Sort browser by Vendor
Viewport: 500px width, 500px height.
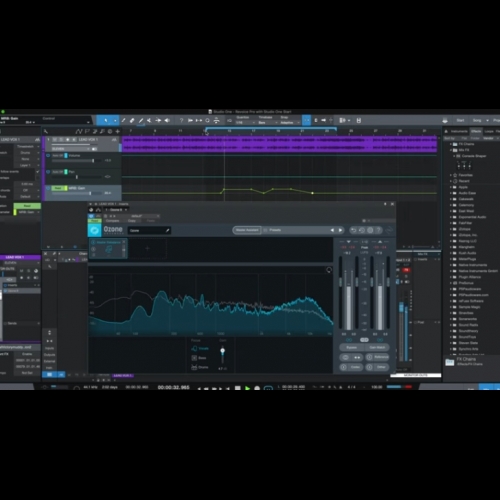click(488, 138)
